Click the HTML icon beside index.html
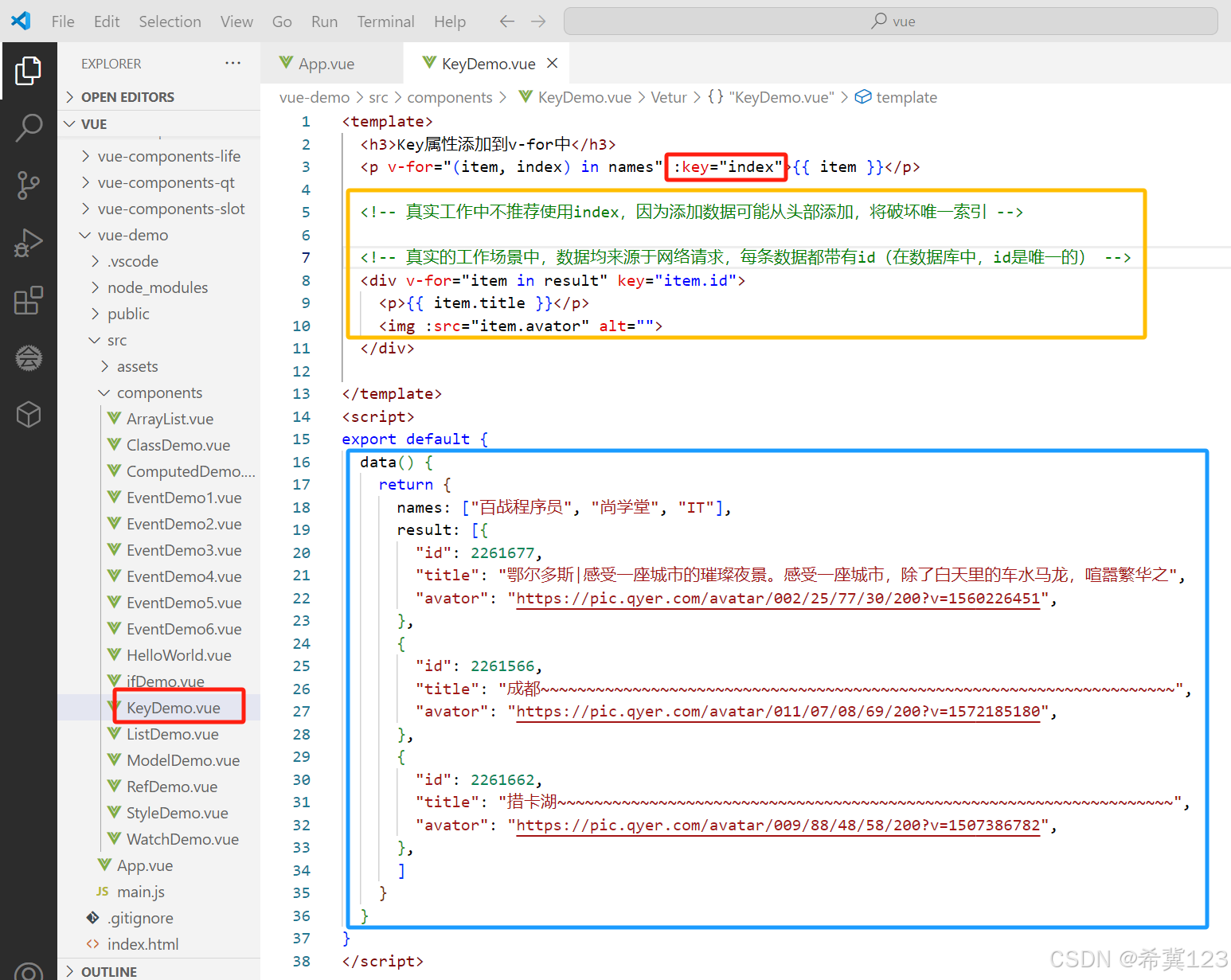 pyautogui.click(x=93, y=944)
